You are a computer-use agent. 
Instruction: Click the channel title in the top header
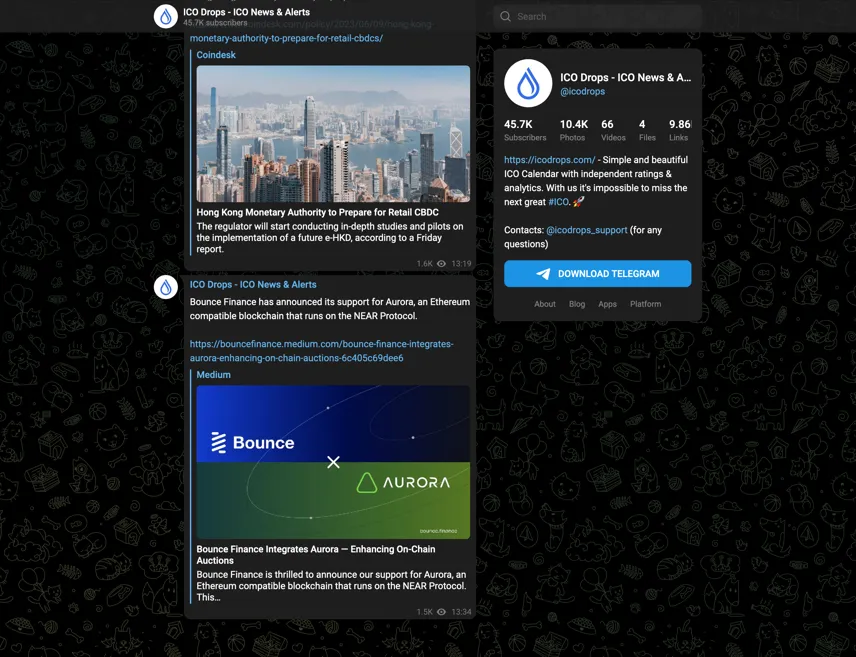click(246, 12)
